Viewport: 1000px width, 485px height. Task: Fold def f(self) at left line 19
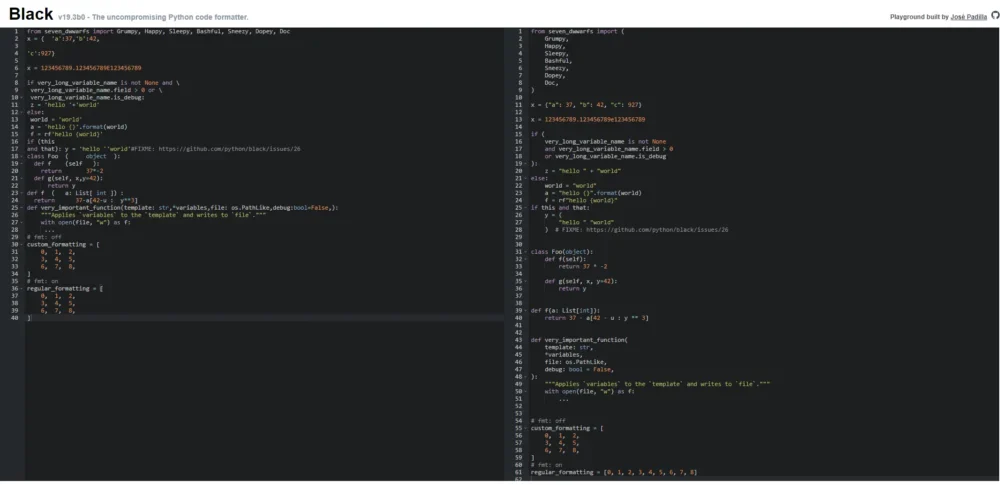22,163
